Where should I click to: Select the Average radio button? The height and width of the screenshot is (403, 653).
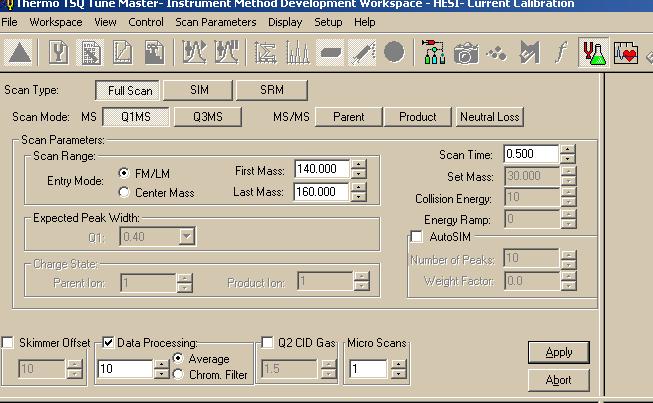[x=178, y=358]
